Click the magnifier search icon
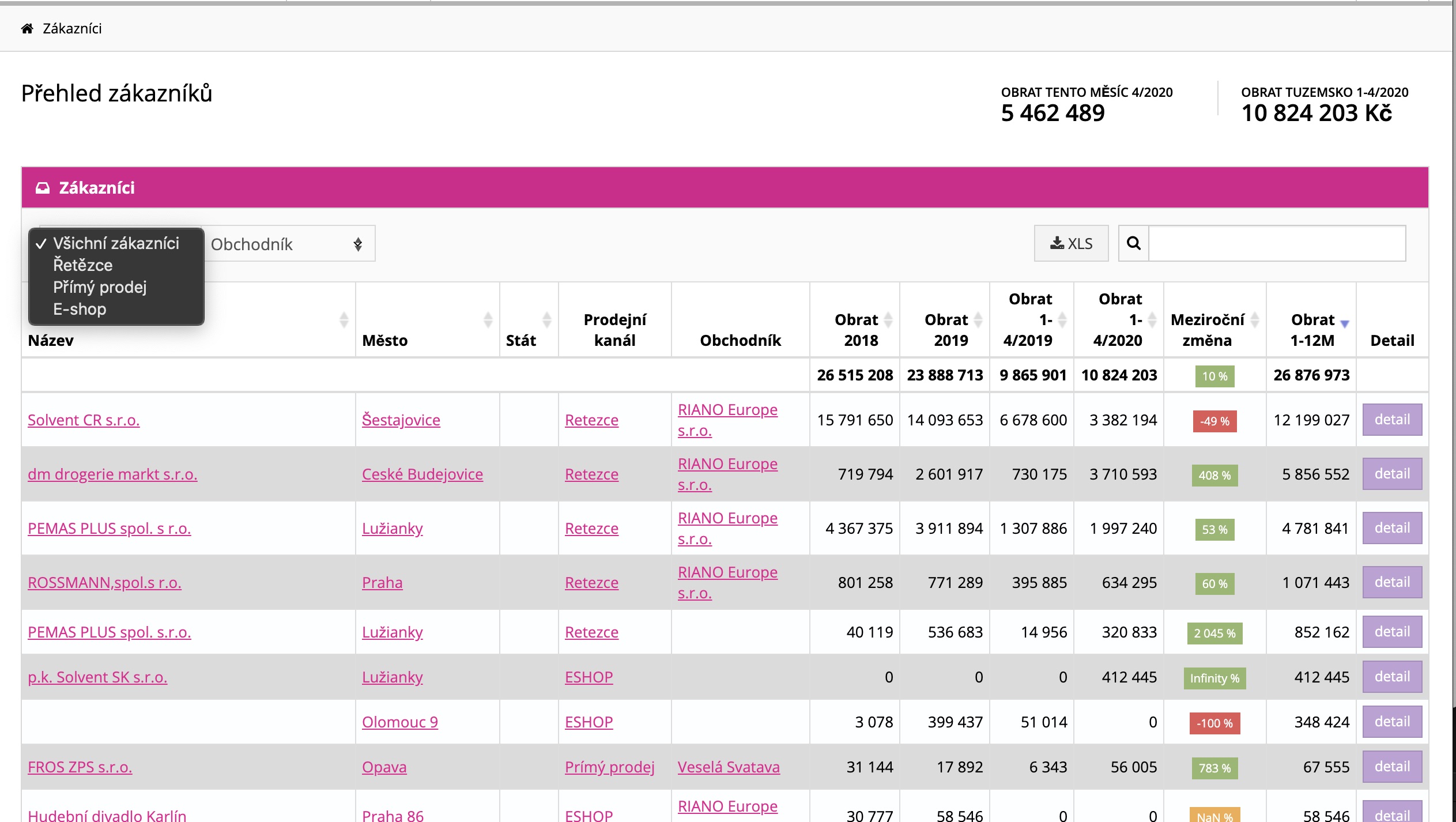 1133,243
